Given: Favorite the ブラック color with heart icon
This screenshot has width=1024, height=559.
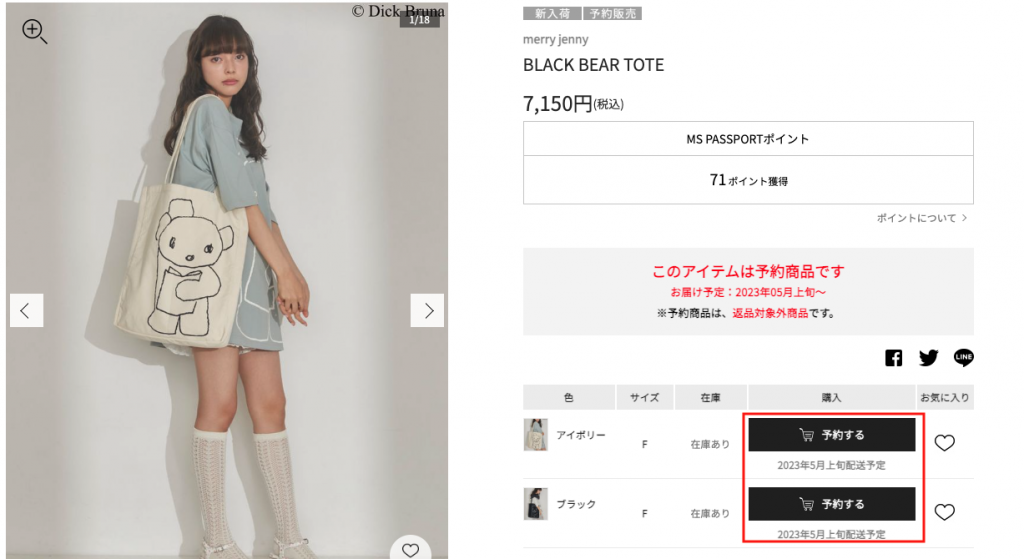Looking at the screenshot, I should [x=944, y=512].
